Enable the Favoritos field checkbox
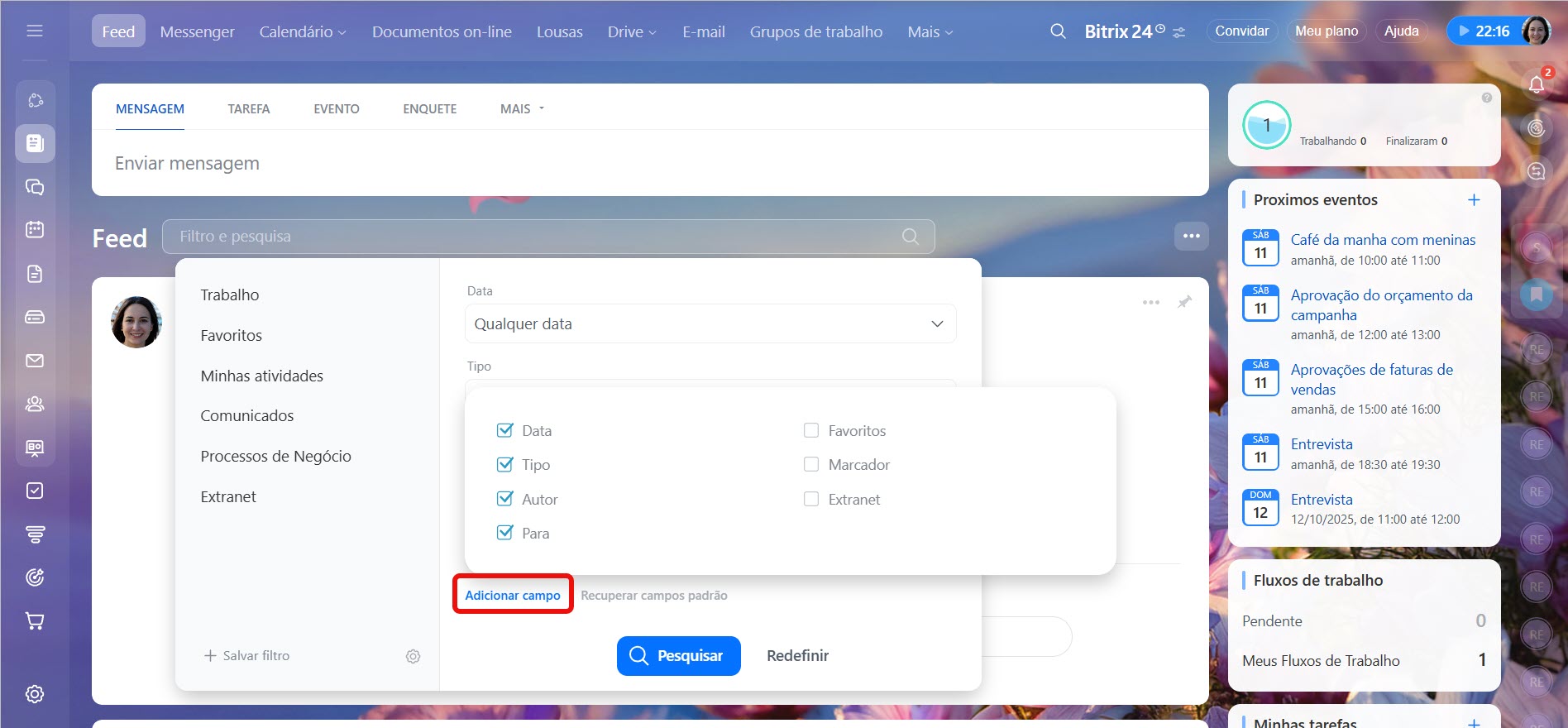 811,430
